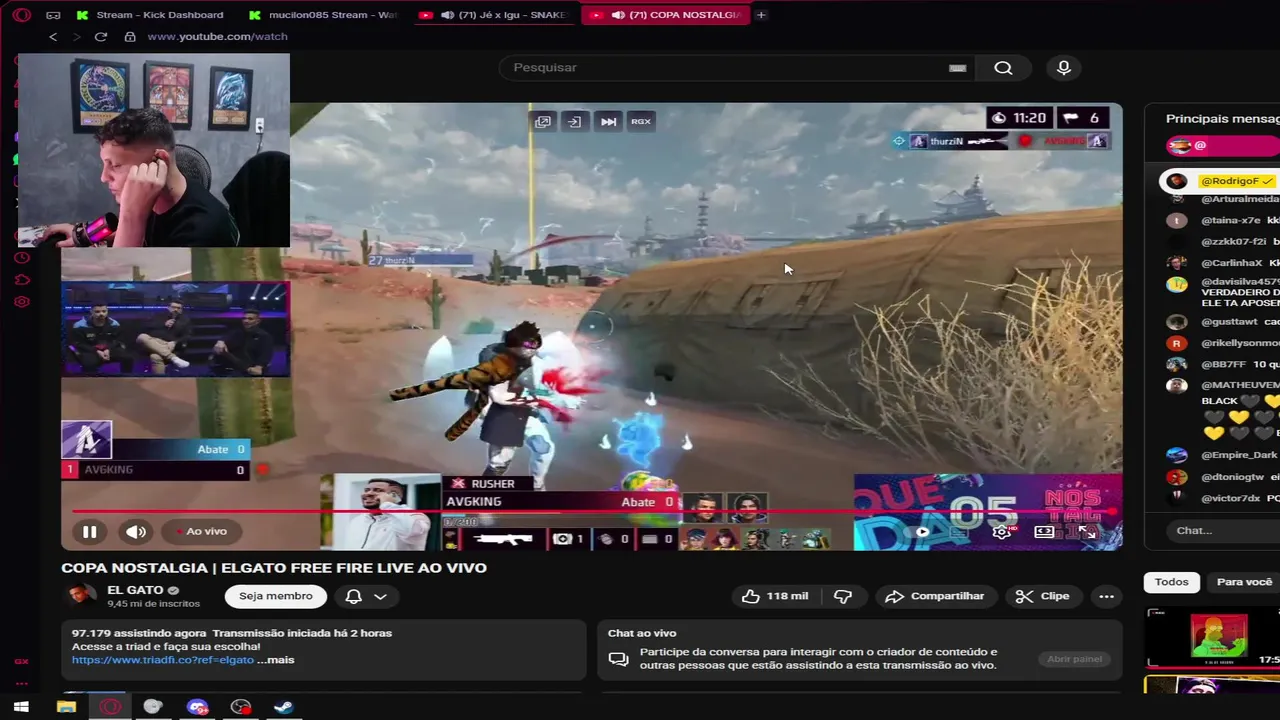Open Windows Start menu
Screen dimensions: 1280x720
pyautogui.click(x=21, y=707)
